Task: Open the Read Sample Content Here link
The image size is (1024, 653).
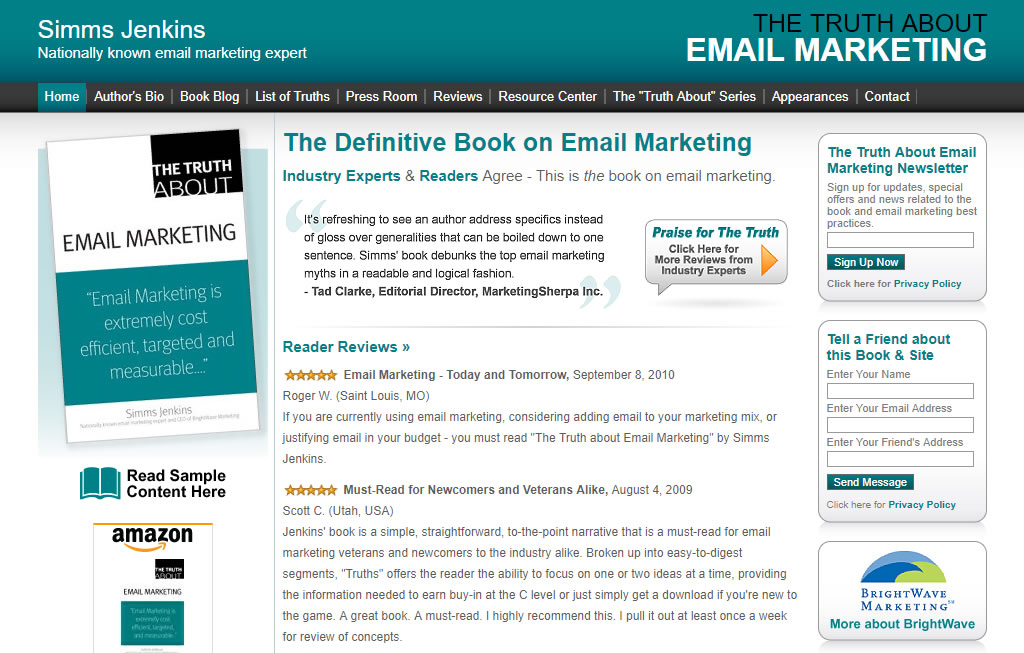Action: click(x=176, y=484)
